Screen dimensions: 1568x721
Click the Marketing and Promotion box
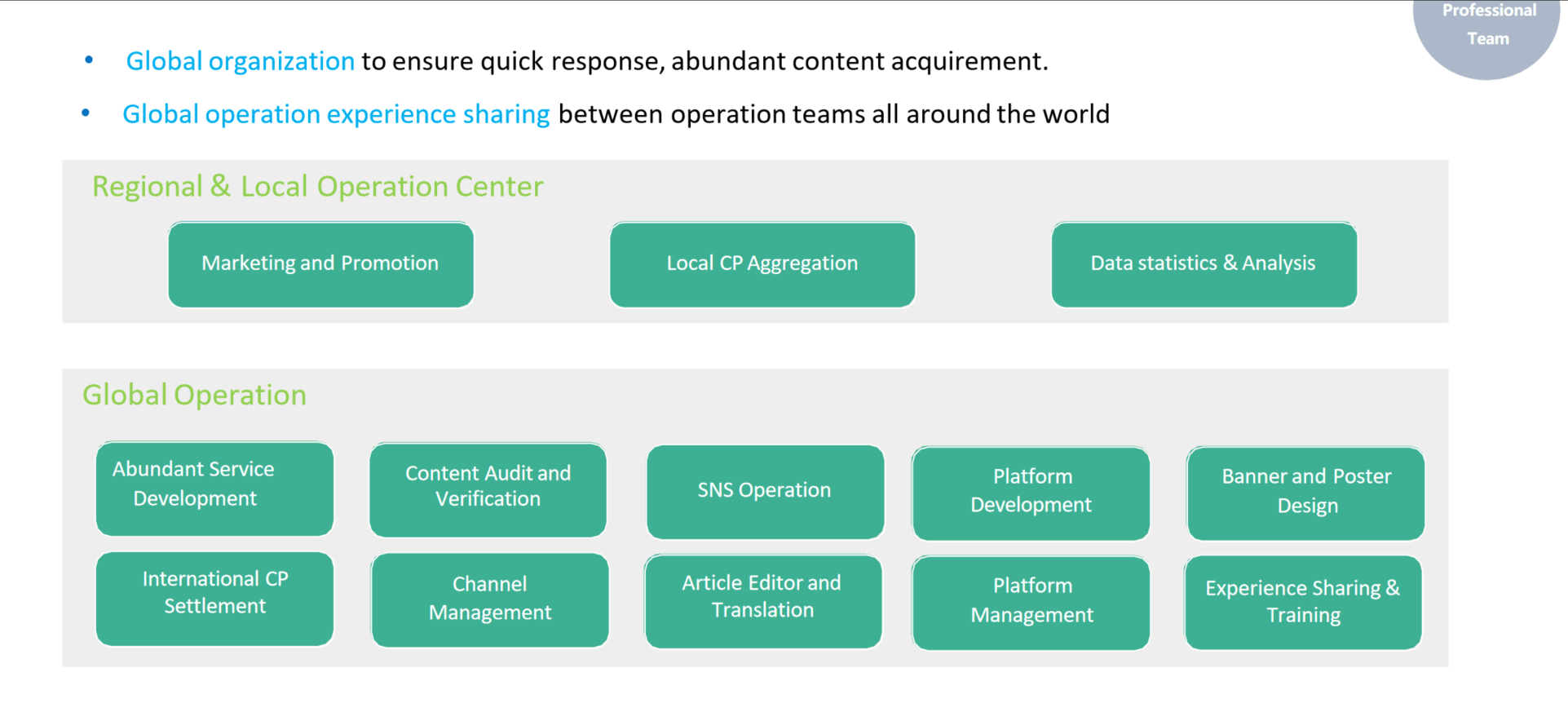pyautogui.click(x=320, y=264)
